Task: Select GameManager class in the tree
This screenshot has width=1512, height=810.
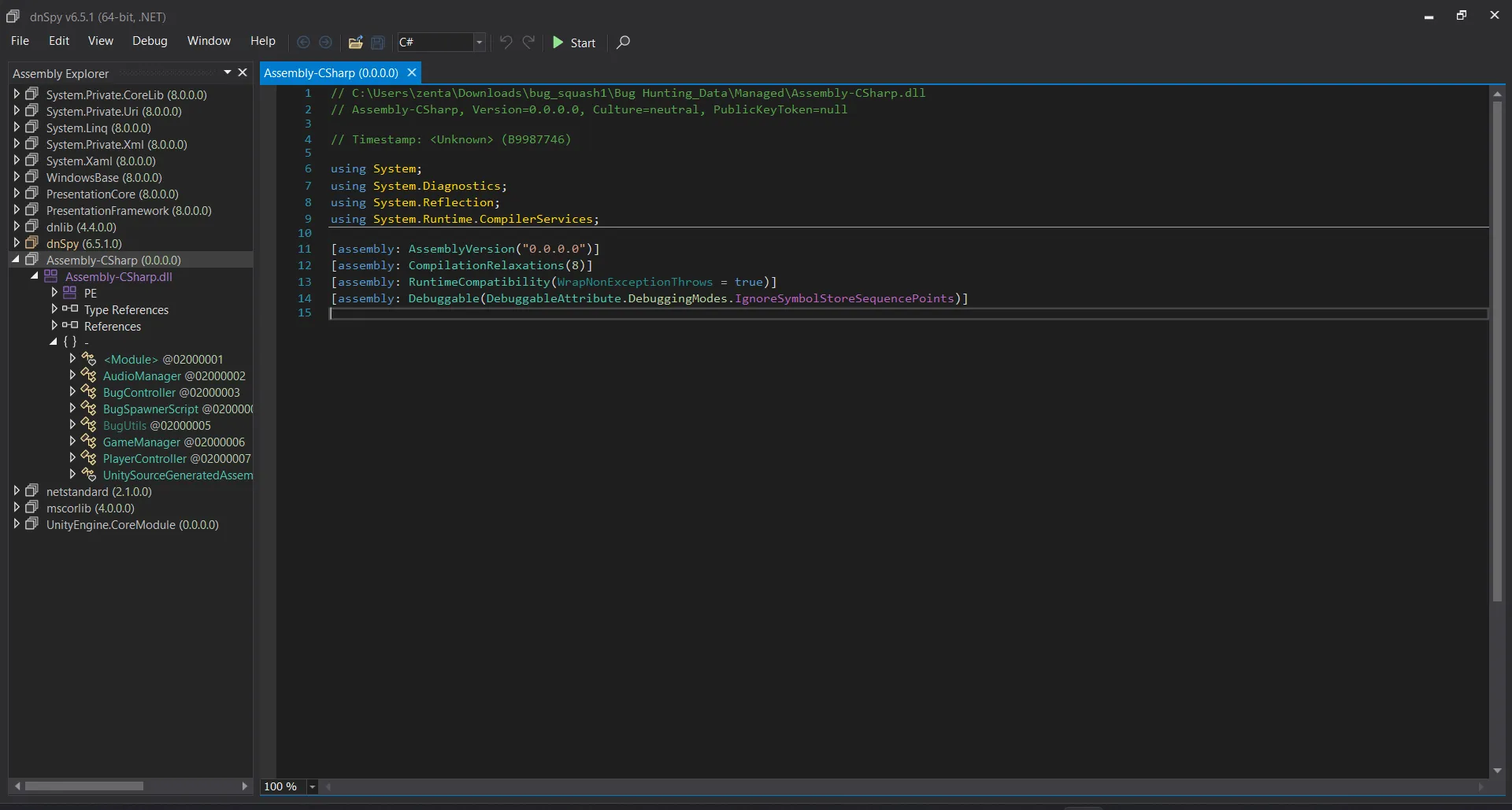Action: pos(142,442)
